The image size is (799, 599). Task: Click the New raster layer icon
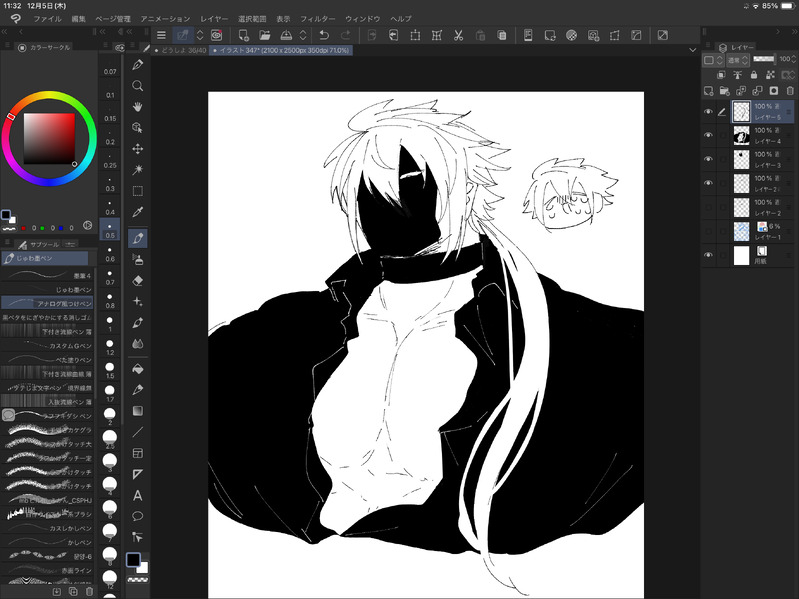point(708,91)
